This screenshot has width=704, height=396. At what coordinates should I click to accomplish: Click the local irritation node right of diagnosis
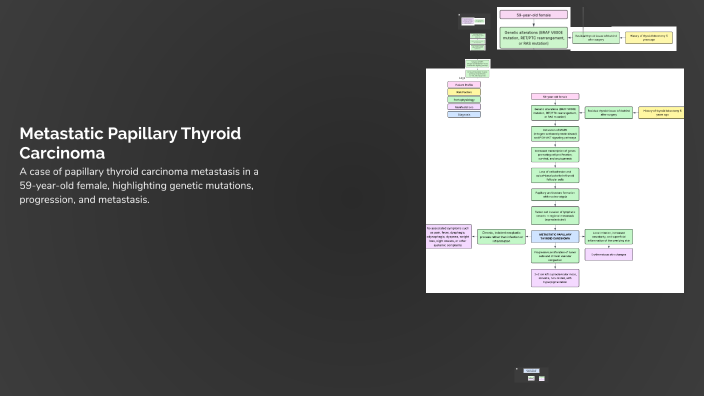pyautogui.click(x=608, y=237)
